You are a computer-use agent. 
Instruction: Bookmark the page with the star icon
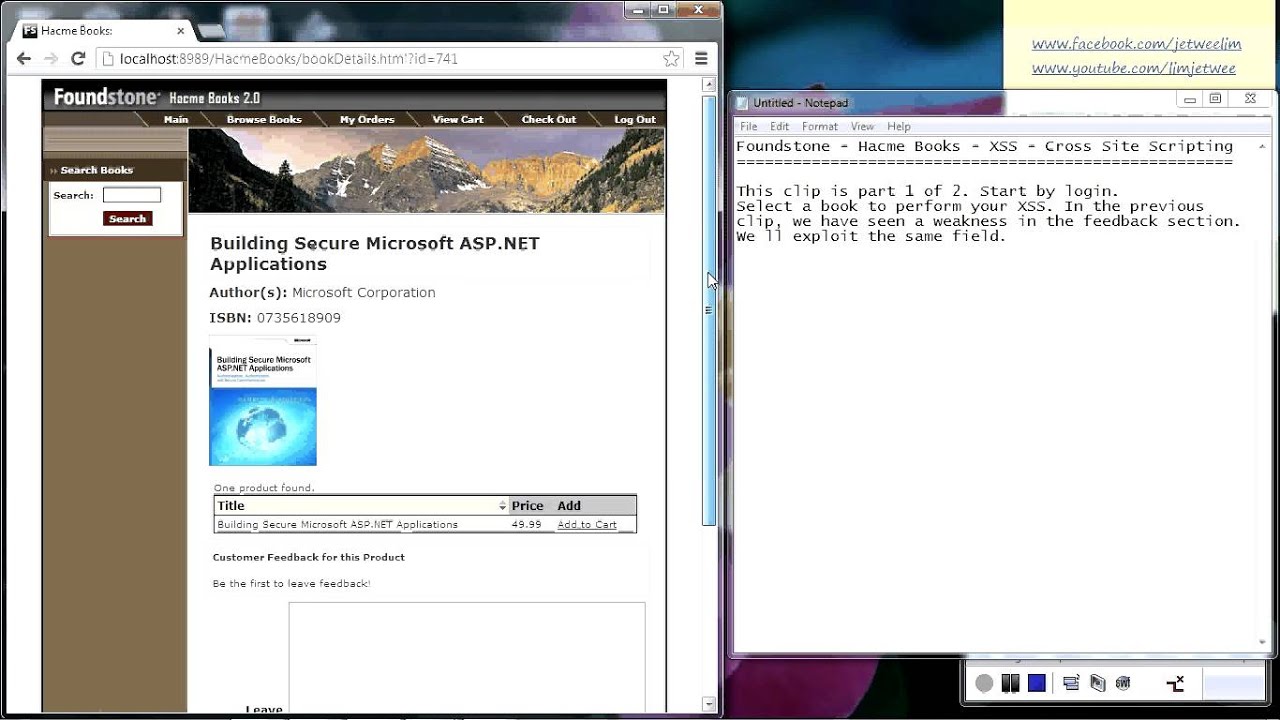(x=671, y=59)
